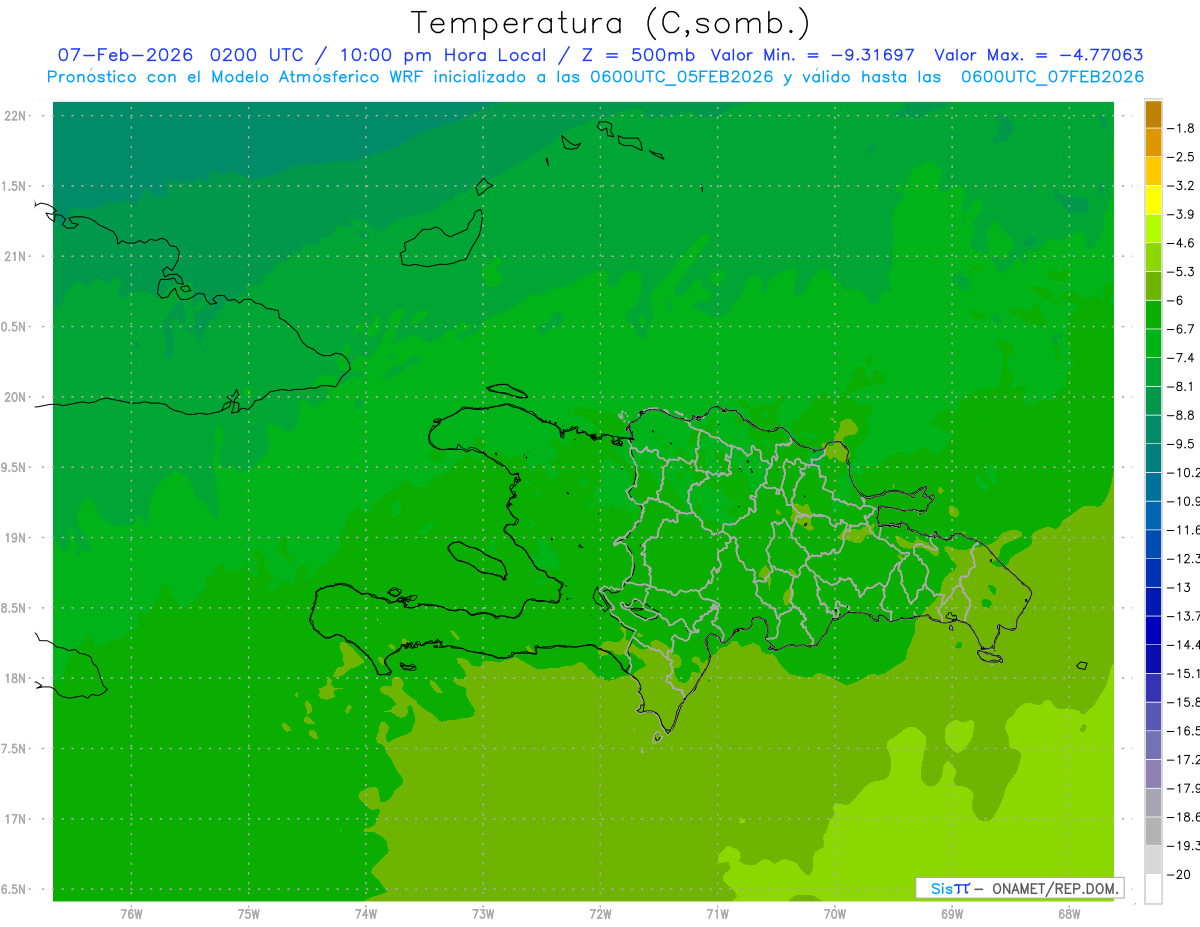
Task: Click the "68W" longitude label
Action: [x=1069, y=914]
